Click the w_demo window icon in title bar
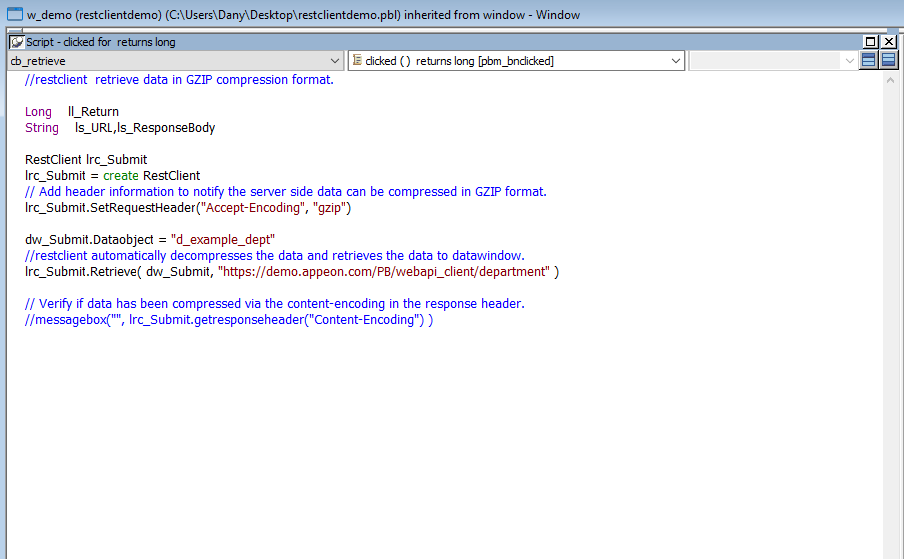Viewport: 904px width, 559px height. pyautogui.click(x=15, y=14)
